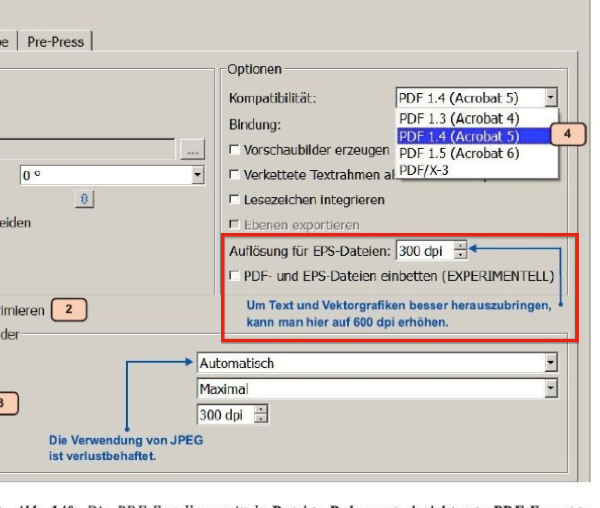Choose 'PDF 1.5 (Acrobat 6)' option
This screenshot has height=508, width=600.
point(458,153)
